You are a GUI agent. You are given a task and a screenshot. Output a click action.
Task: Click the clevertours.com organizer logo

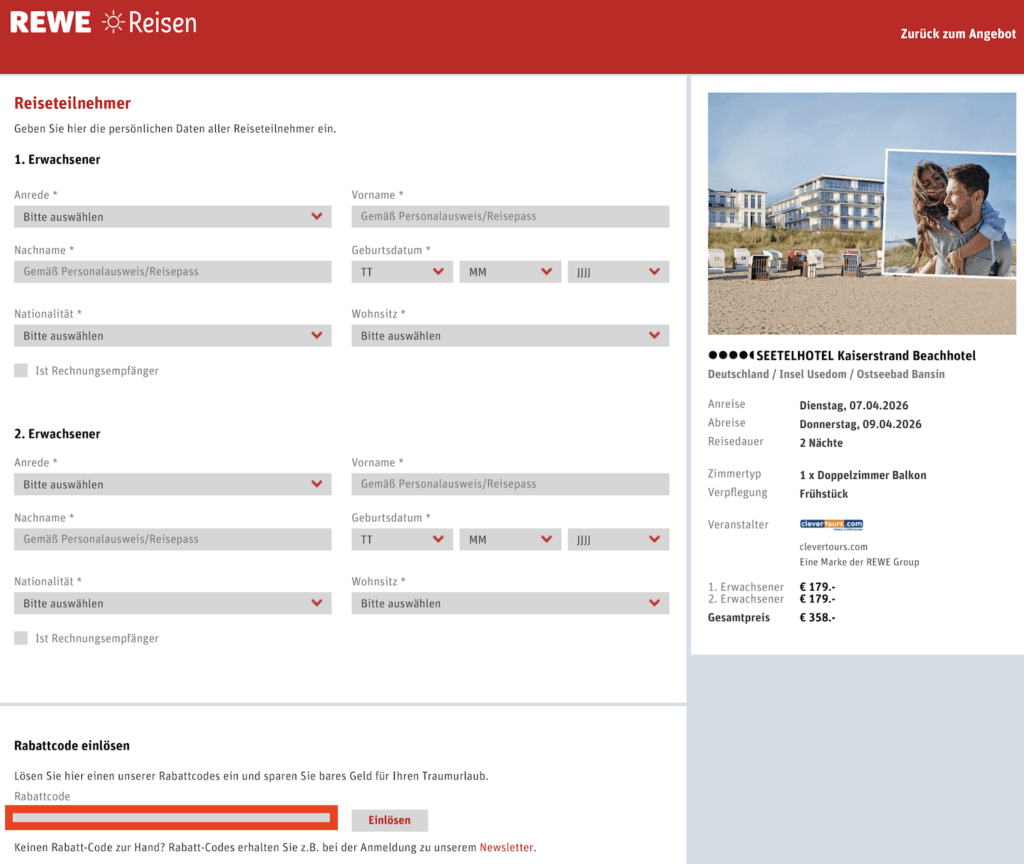831,524
